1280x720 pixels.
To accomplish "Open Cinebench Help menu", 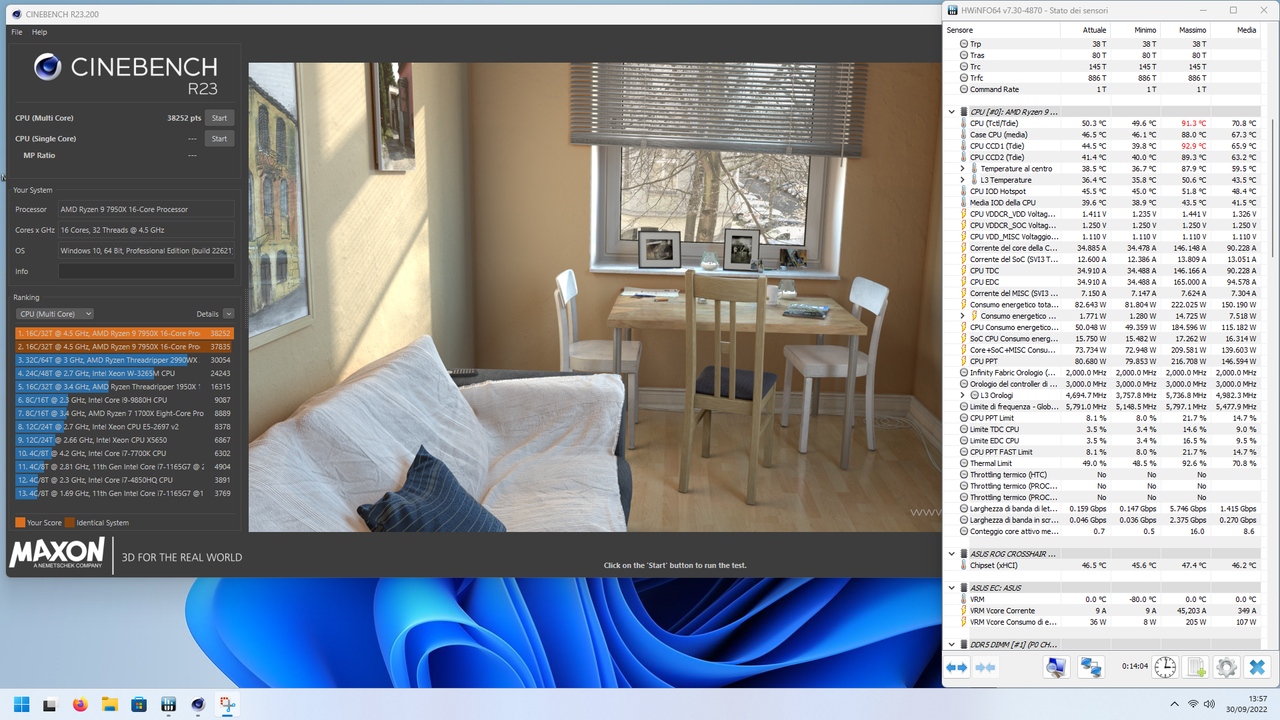I will coord(40,32).
